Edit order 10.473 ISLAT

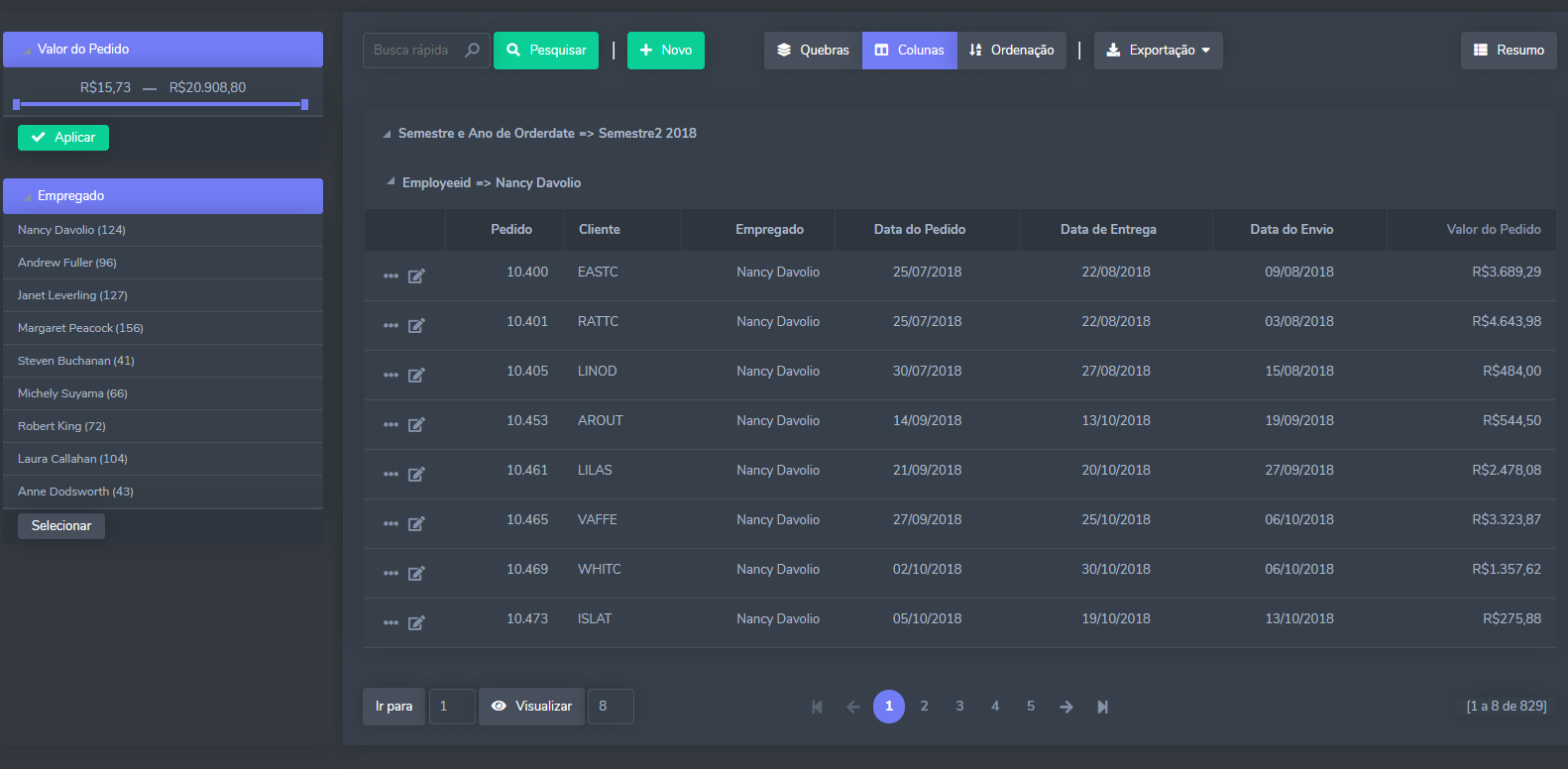point(416,622)
